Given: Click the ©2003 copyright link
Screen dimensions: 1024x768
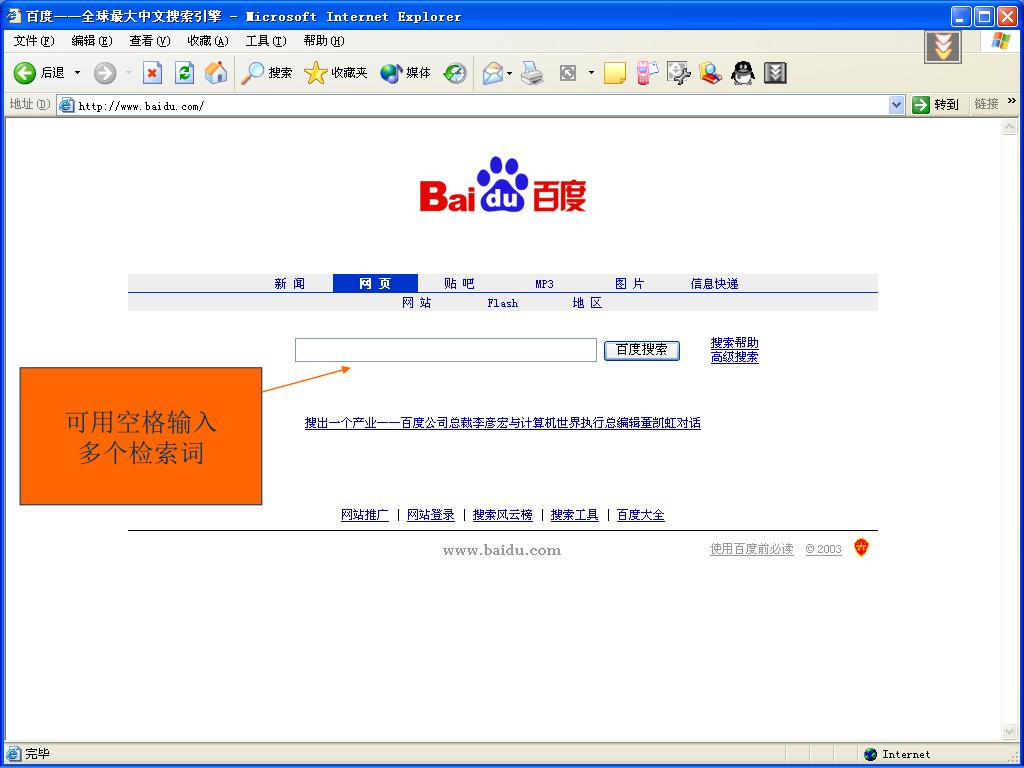Looking at the screenshot, I should point(824,549).
